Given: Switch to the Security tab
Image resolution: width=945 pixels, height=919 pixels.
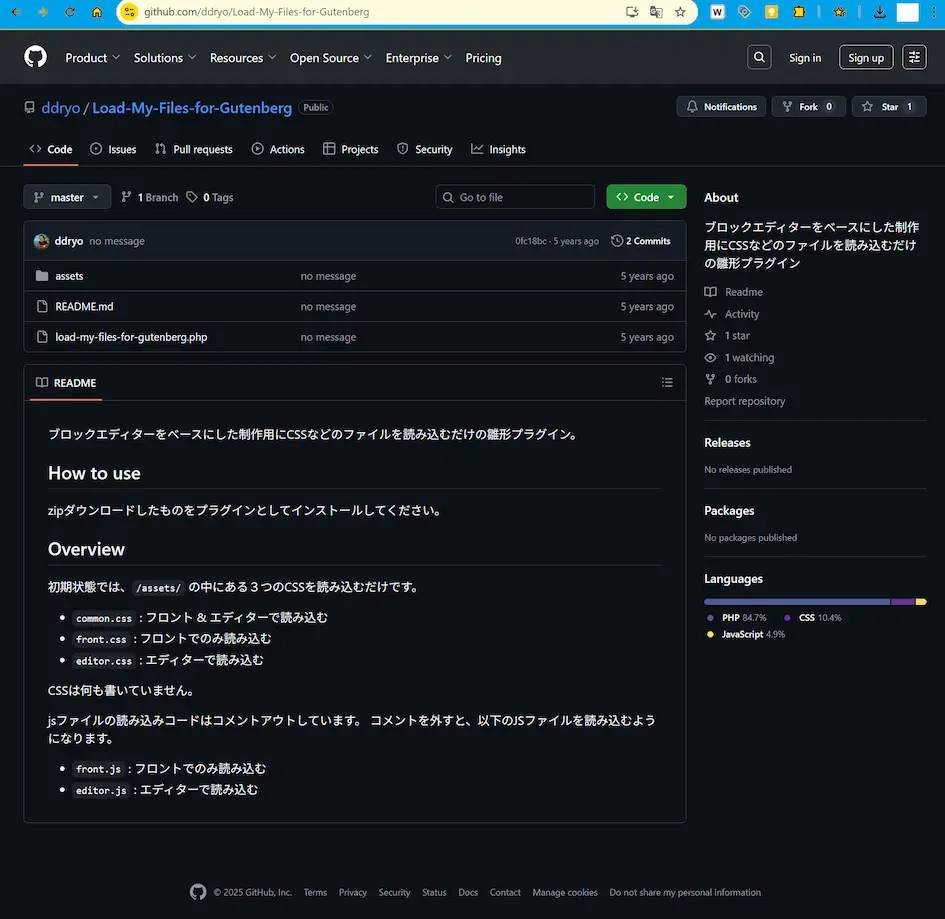Looking at the screenshot, I should pyautogui.click(x=425, y=149).
